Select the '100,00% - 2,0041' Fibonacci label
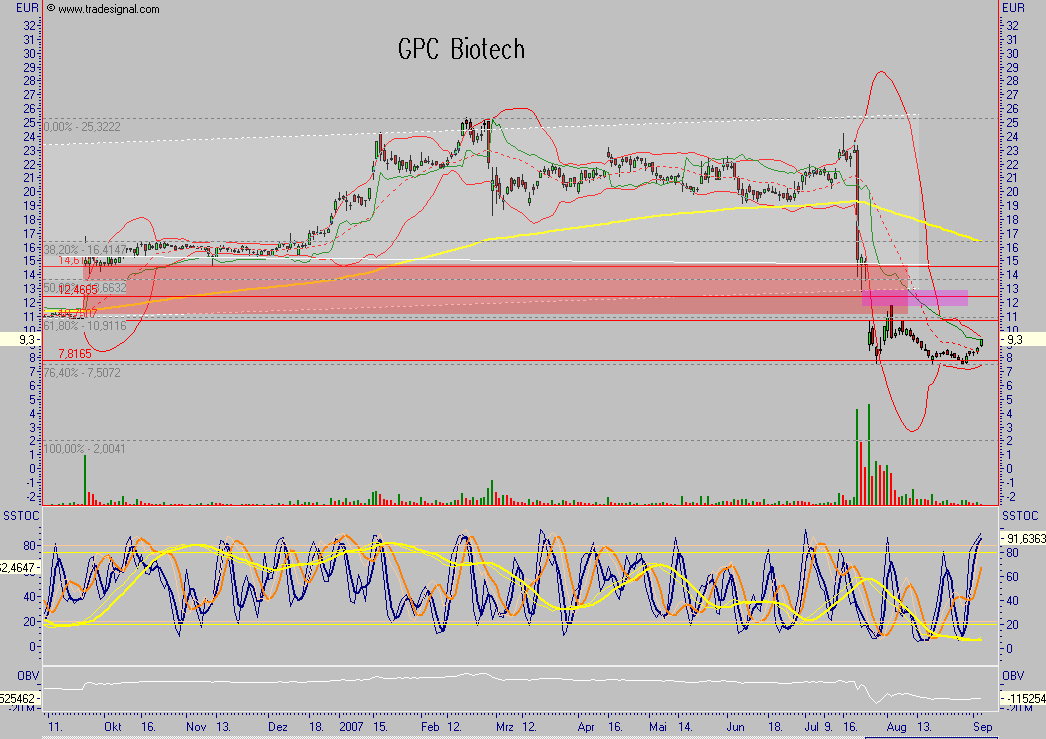 pos(85,448)
